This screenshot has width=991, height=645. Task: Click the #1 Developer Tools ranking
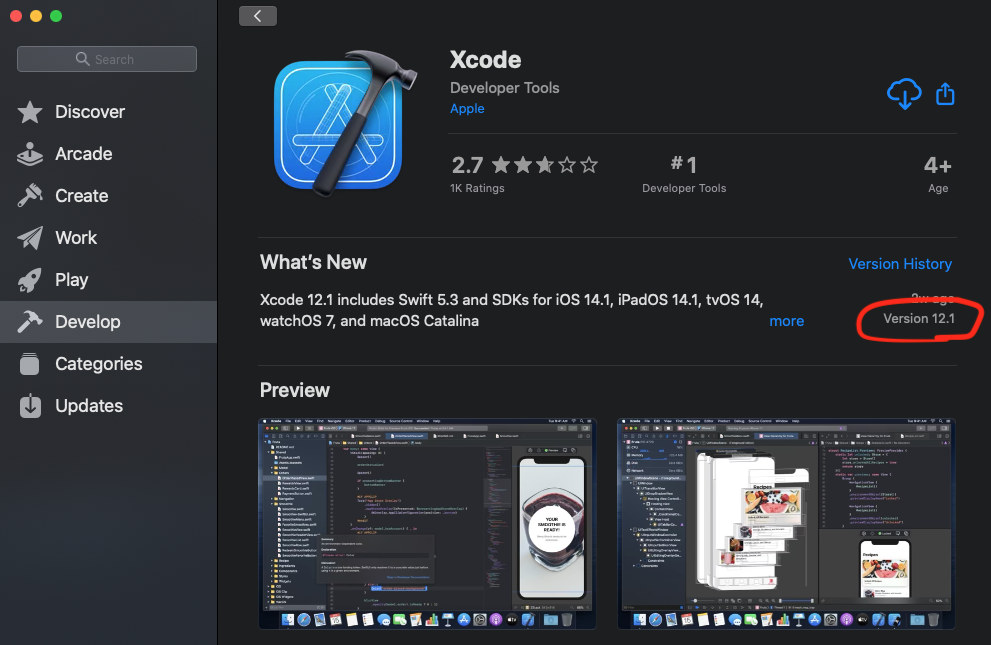coord(684,174)
